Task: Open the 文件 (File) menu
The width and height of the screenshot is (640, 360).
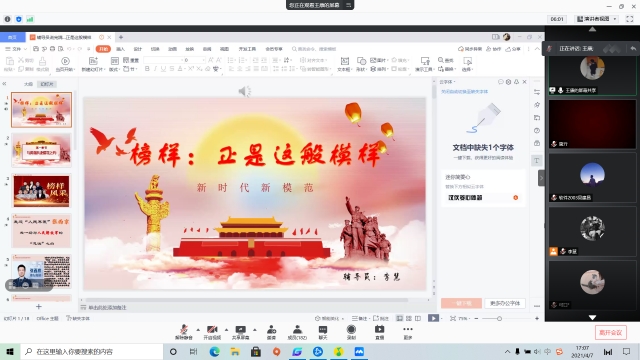Action: coord(16,49)
